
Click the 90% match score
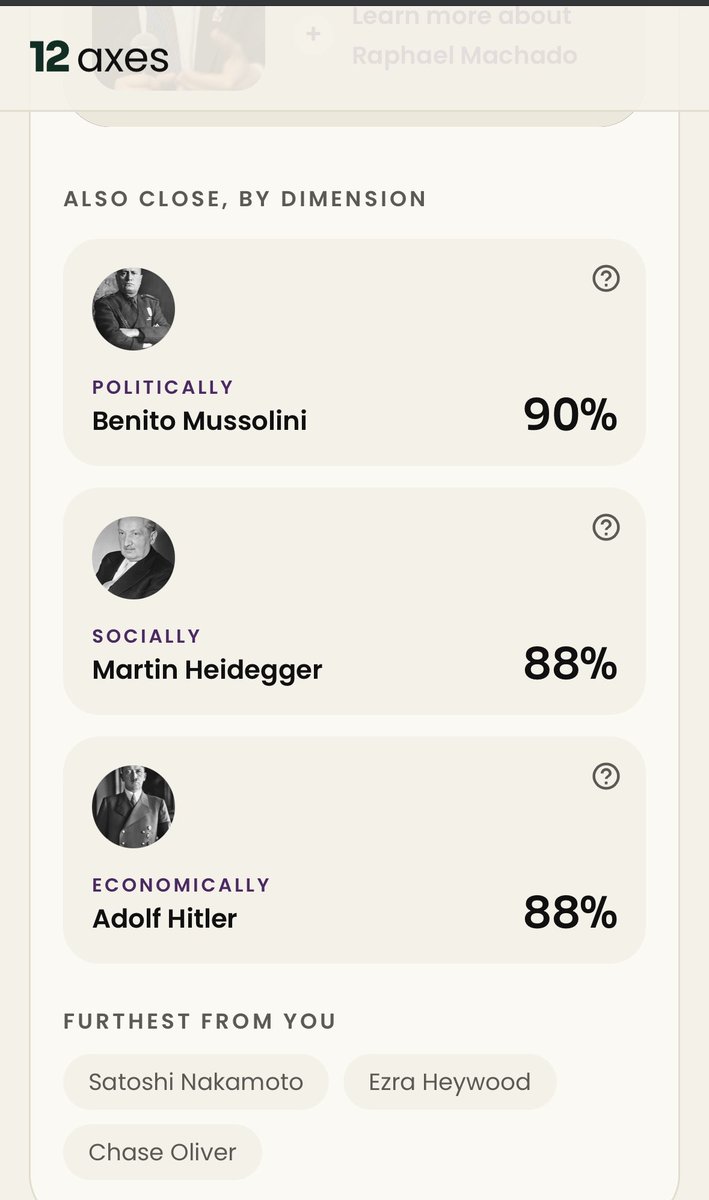tap(570, 414)
